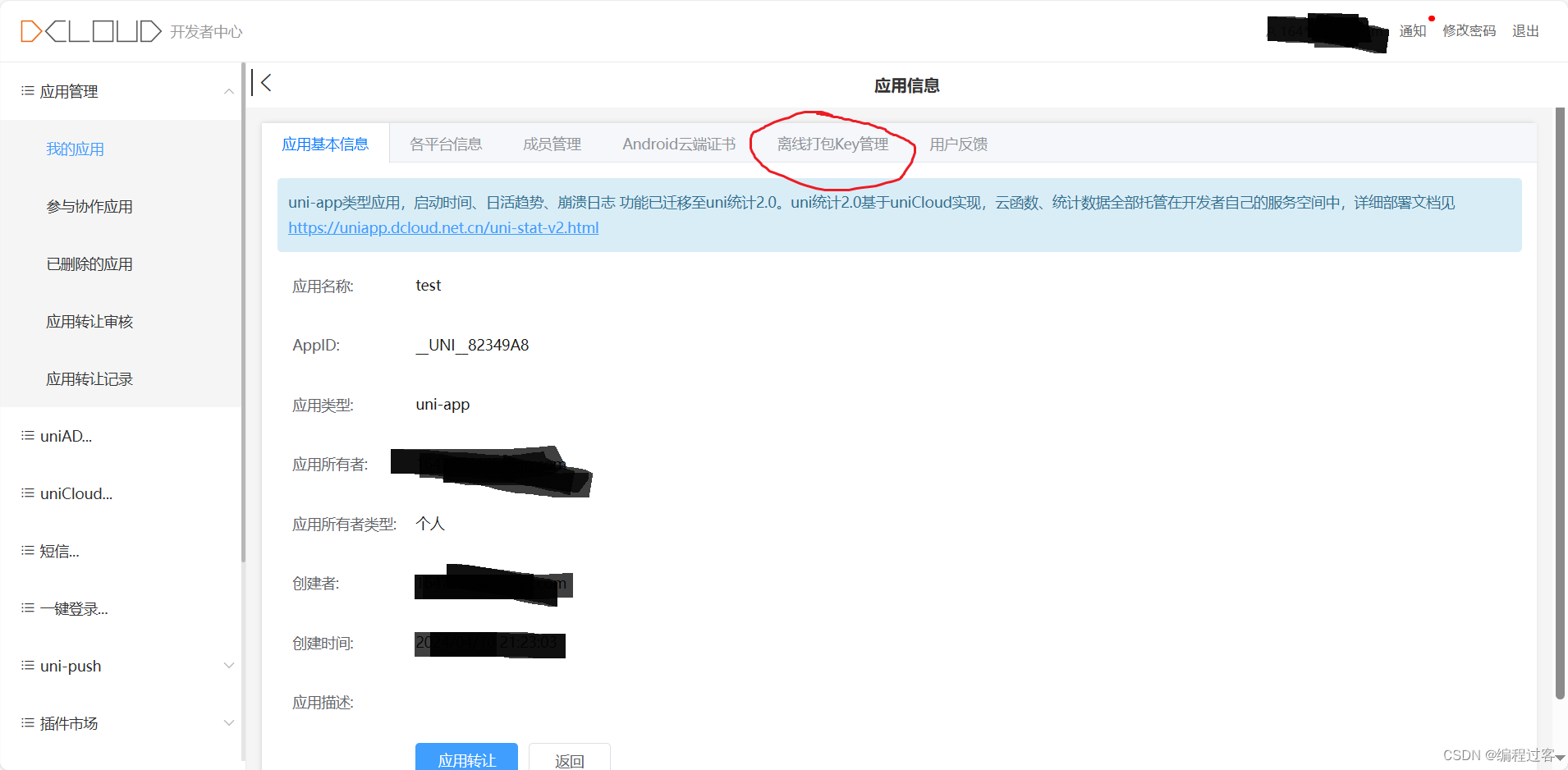Expand the 插件市场 menu chevron
The image size is (1568, 770).
[x=229, y=723]
